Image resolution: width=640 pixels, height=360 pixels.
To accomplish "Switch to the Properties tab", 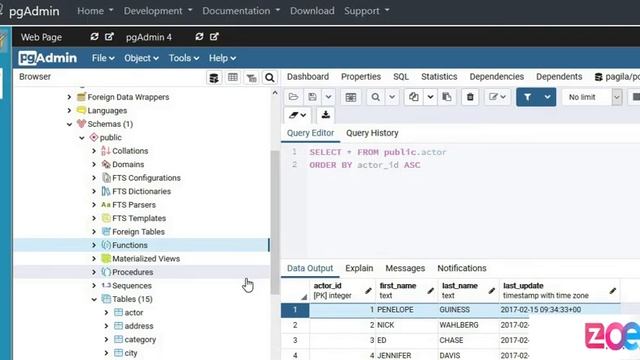I will pyautogui.click(x=361, y=77).
